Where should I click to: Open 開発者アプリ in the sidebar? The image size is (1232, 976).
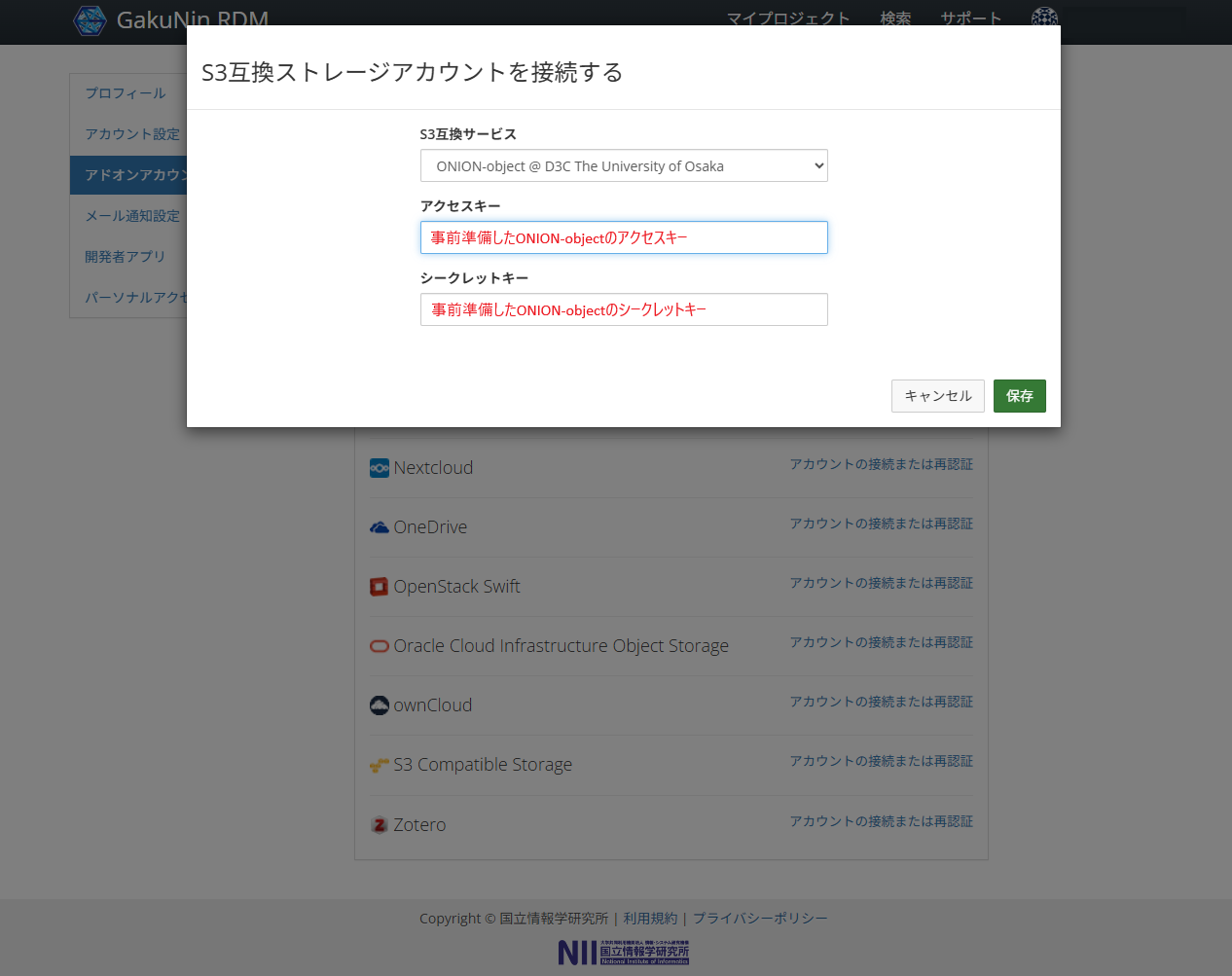(126, 257)
